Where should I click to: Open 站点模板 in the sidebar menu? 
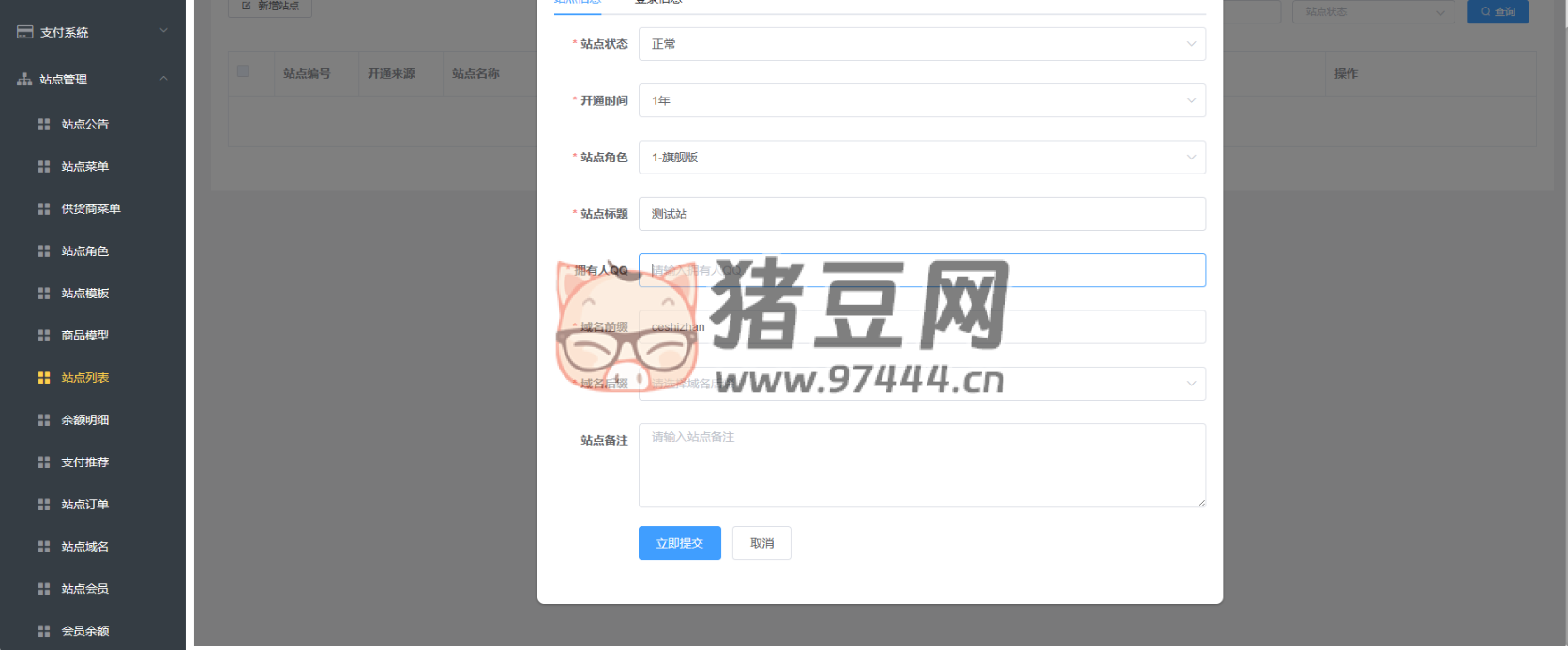[x=84, y=293]
